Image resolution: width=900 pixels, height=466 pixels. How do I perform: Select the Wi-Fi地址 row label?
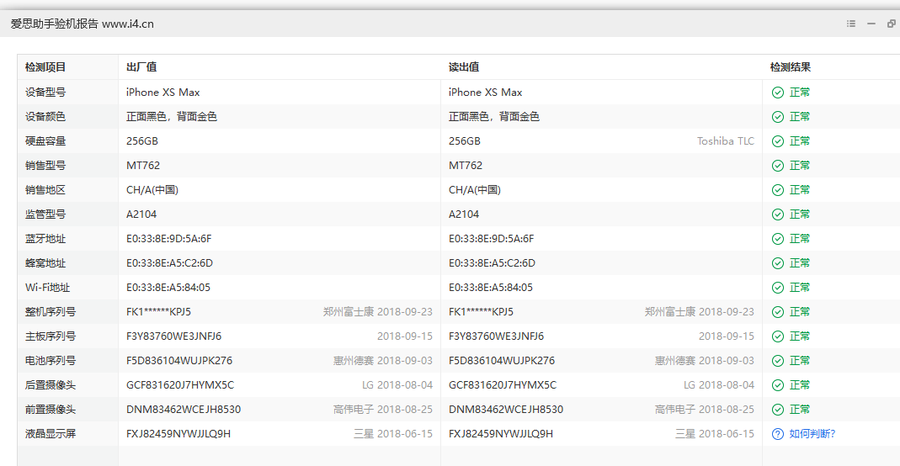pos(48,288)
